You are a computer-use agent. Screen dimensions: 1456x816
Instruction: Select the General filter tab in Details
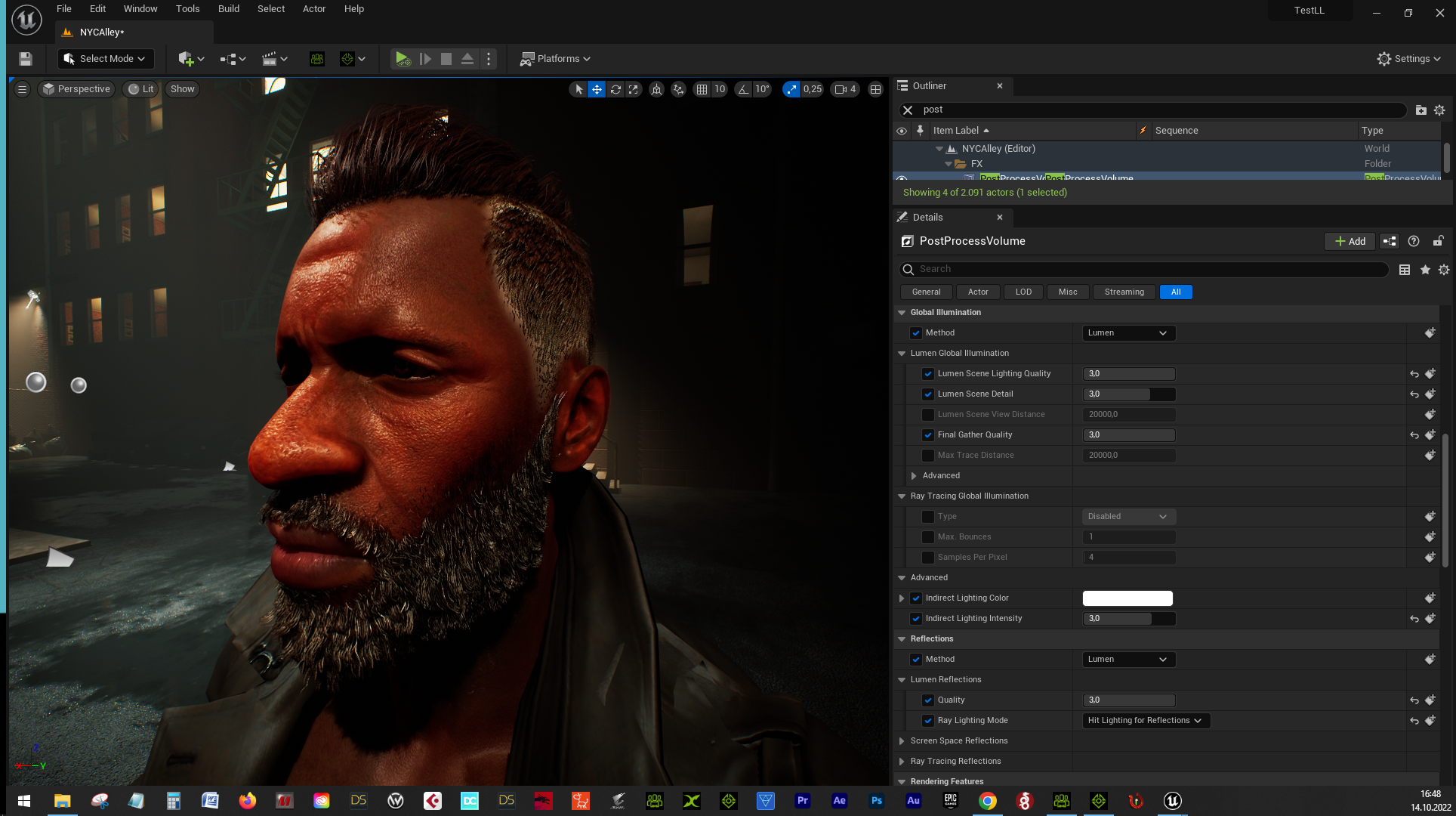tap(926, 292)
